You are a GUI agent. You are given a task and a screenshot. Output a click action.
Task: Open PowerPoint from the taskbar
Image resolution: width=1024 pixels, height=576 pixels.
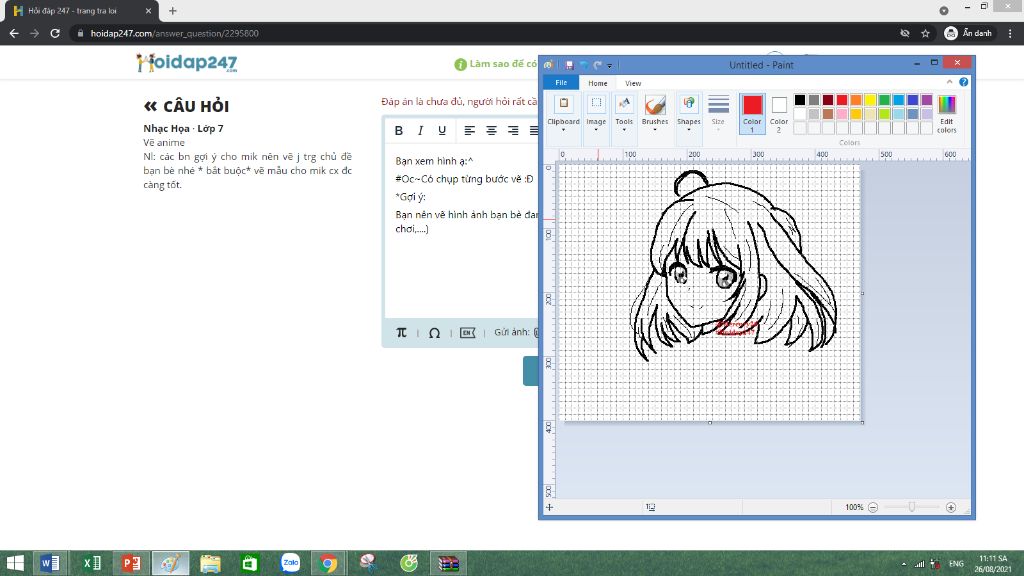[x=131, y=563]
